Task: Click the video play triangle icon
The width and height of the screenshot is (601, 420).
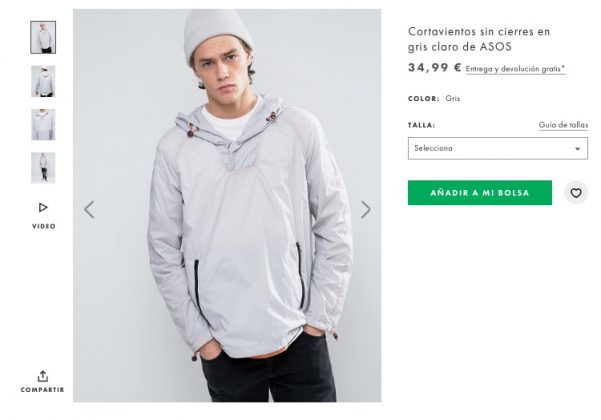Action: (43, 207)
